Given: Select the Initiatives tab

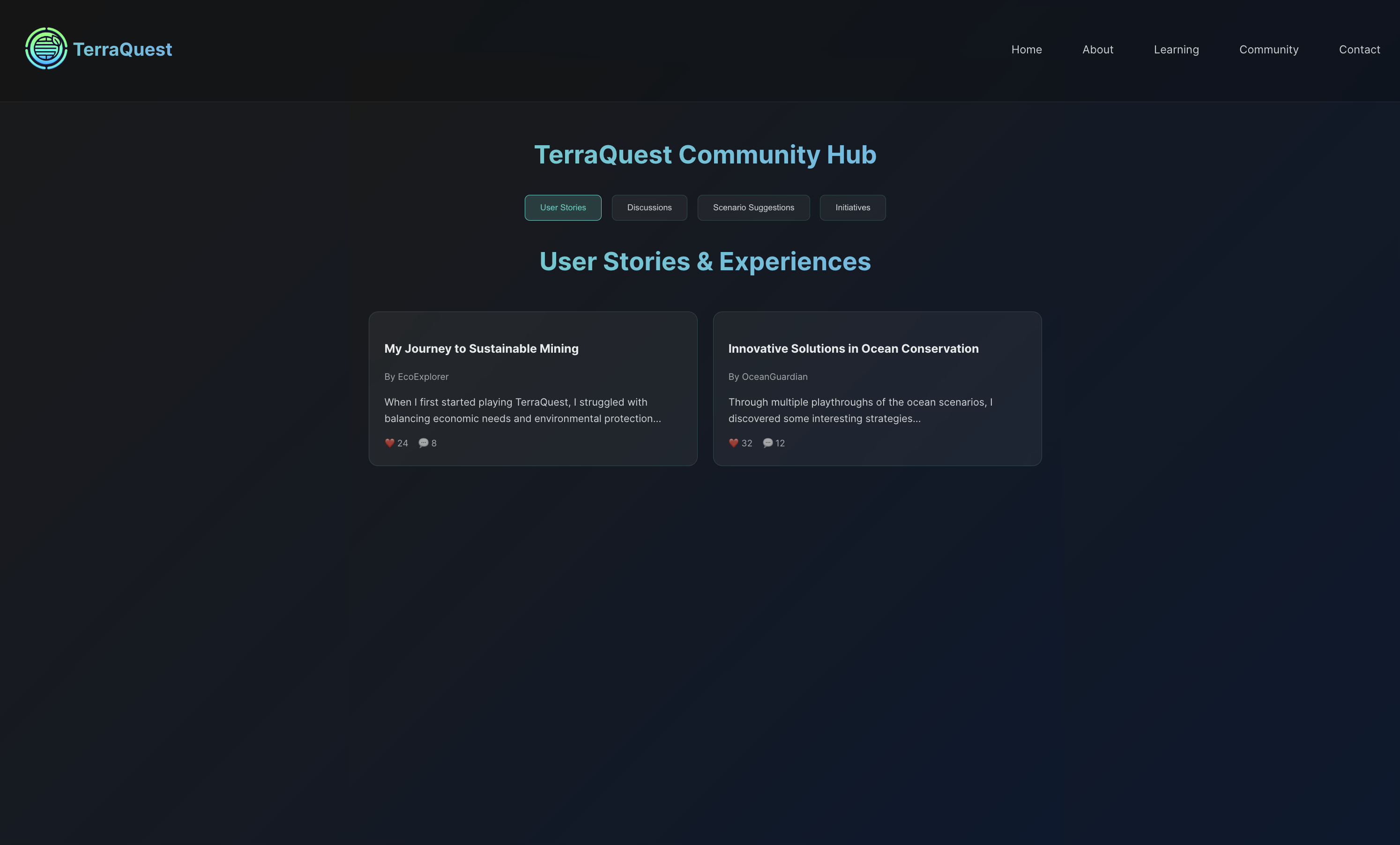Looking at the screenshot, I should click(852, 208).
